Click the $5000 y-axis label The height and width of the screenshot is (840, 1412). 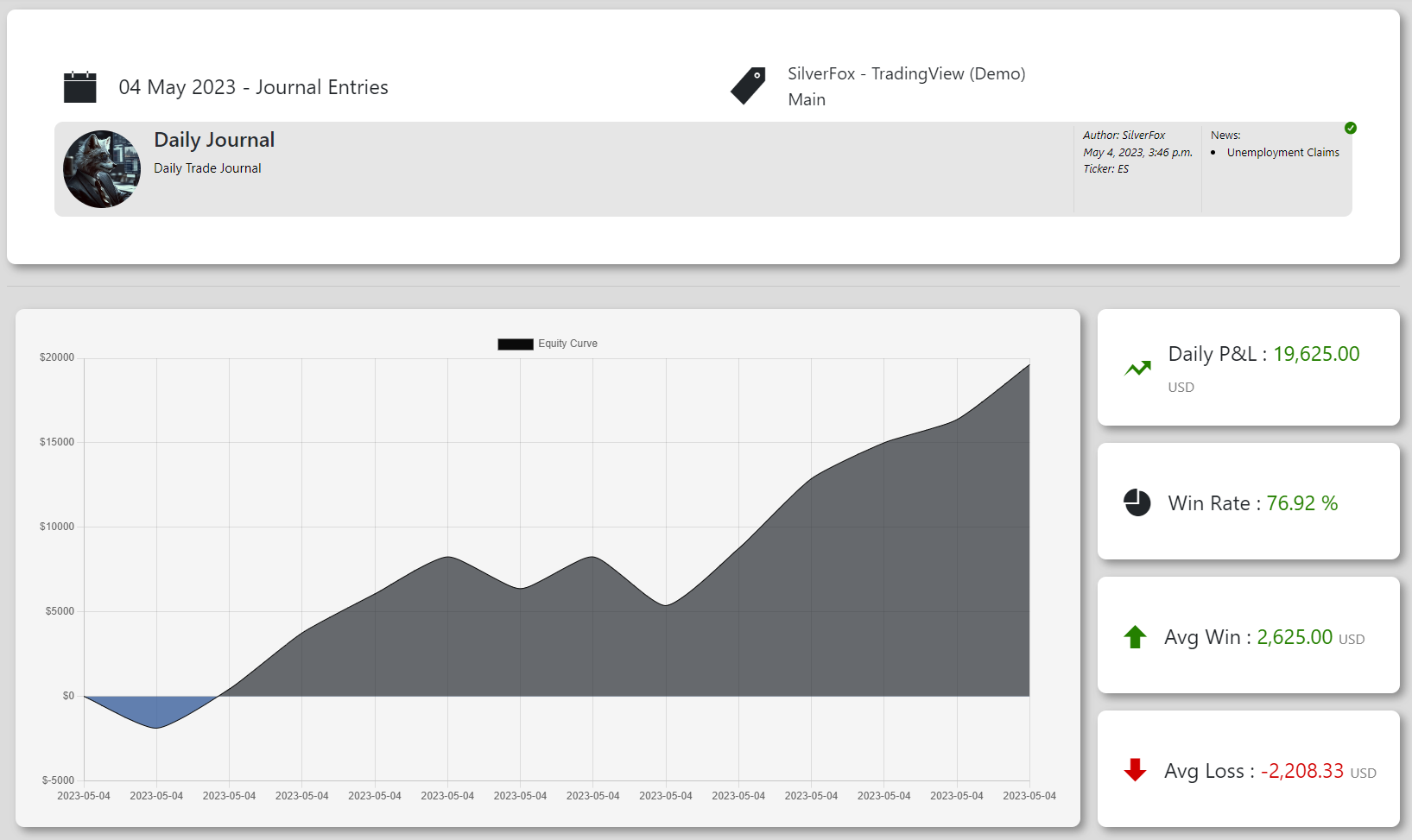click(60, 611)
